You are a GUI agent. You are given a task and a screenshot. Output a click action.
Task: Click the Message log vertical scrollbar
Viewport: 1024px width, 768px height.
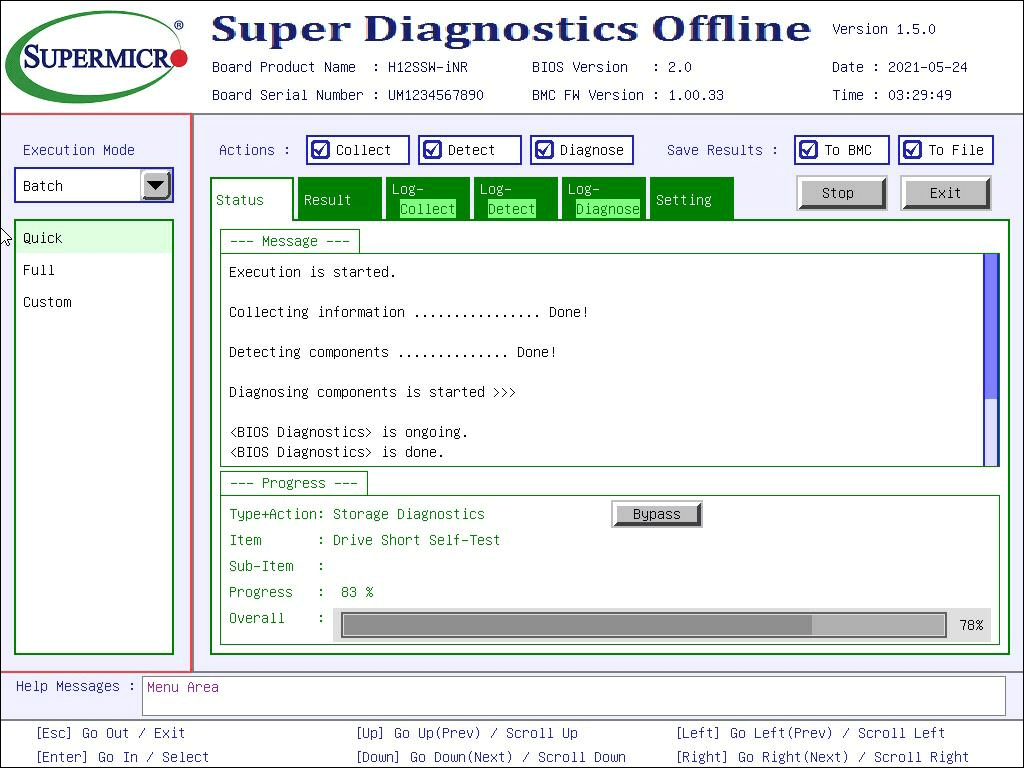[991, 360]
